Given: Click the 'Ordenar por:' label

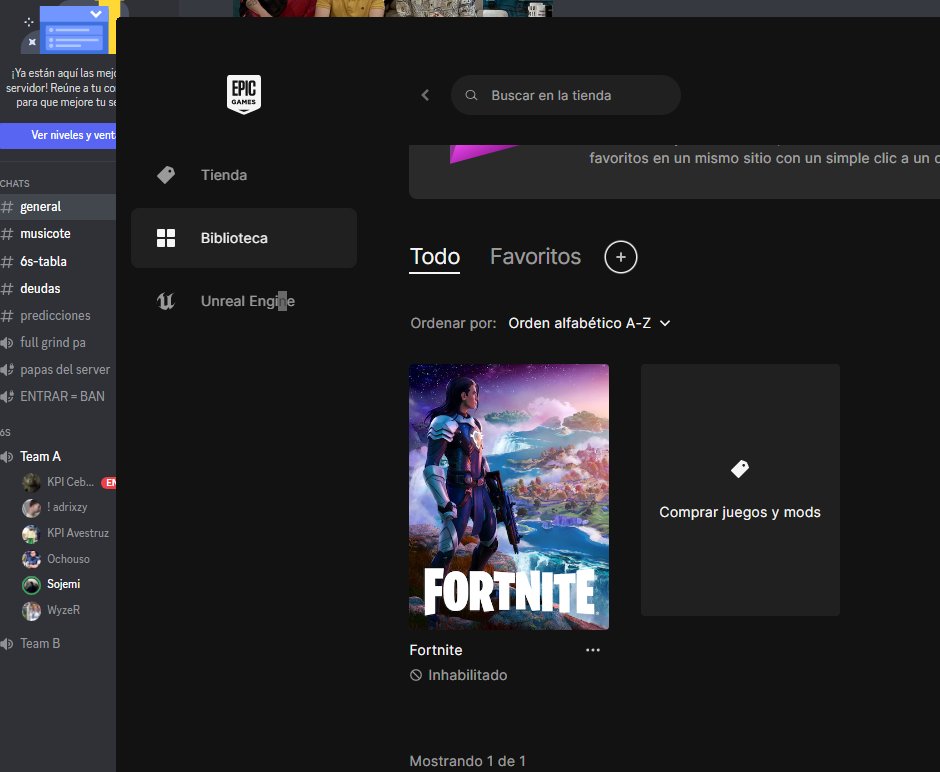Looking at the screenshot, I should [453, 323].
